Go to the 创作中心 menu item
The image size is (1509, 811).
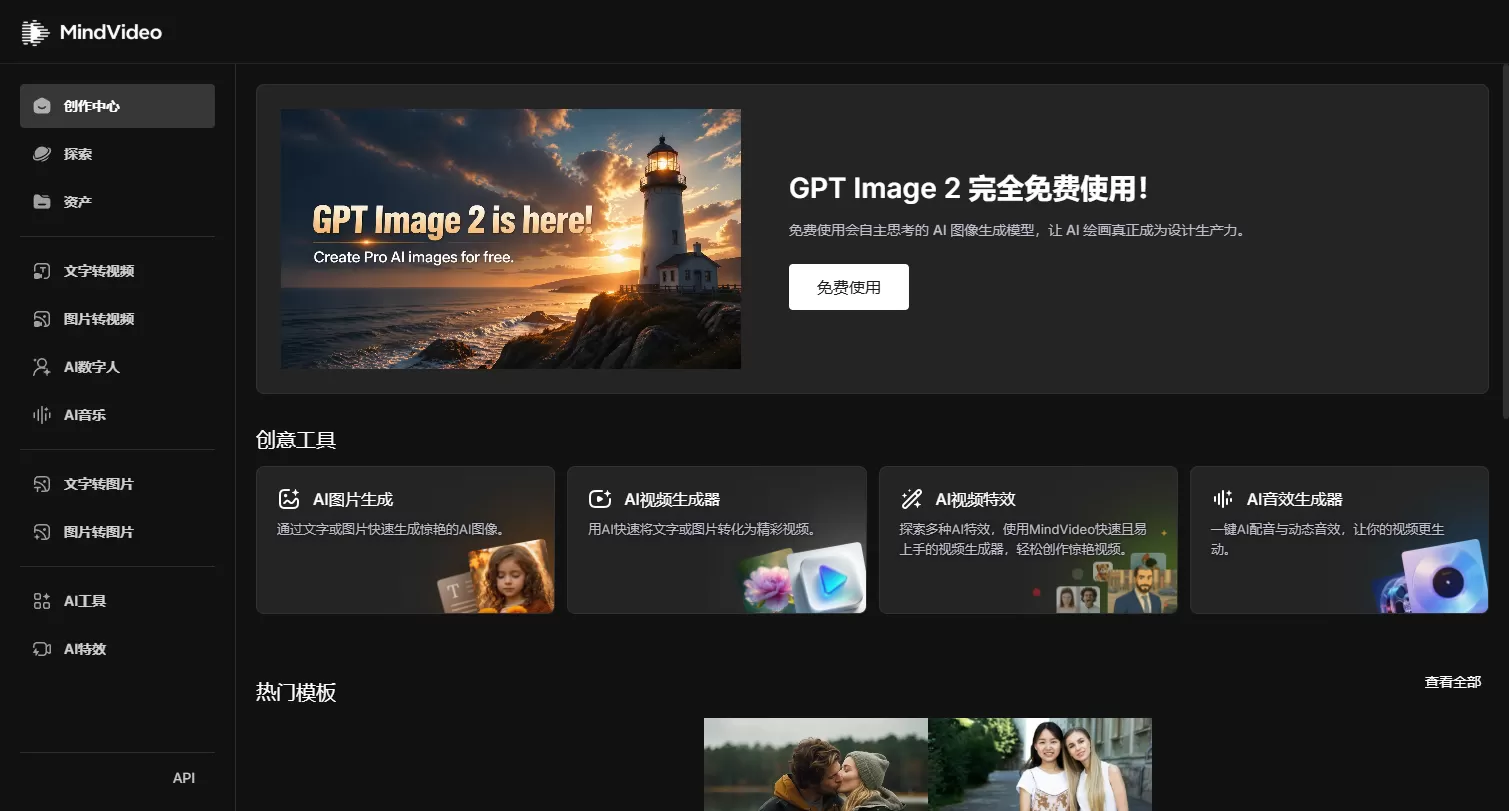pyautogui.click(x=117, y=106)
